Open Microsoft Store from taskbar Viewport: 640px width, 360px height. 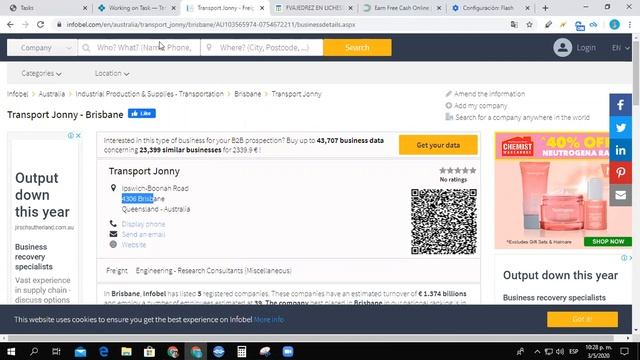coord(149,351)
